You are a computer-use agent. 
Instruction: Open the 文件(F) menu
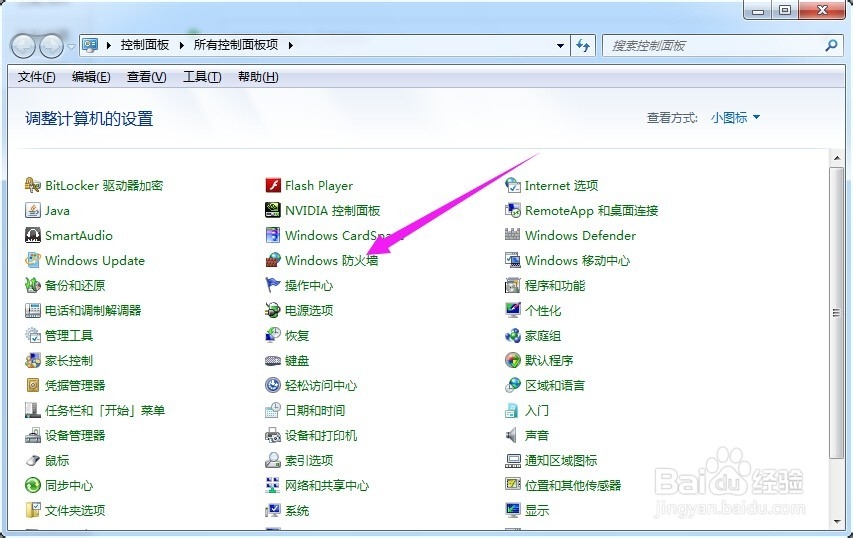point(36,77)
